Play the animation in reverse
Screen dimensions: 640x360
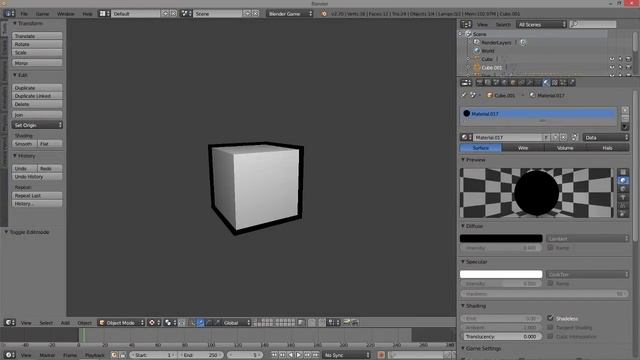291,355
